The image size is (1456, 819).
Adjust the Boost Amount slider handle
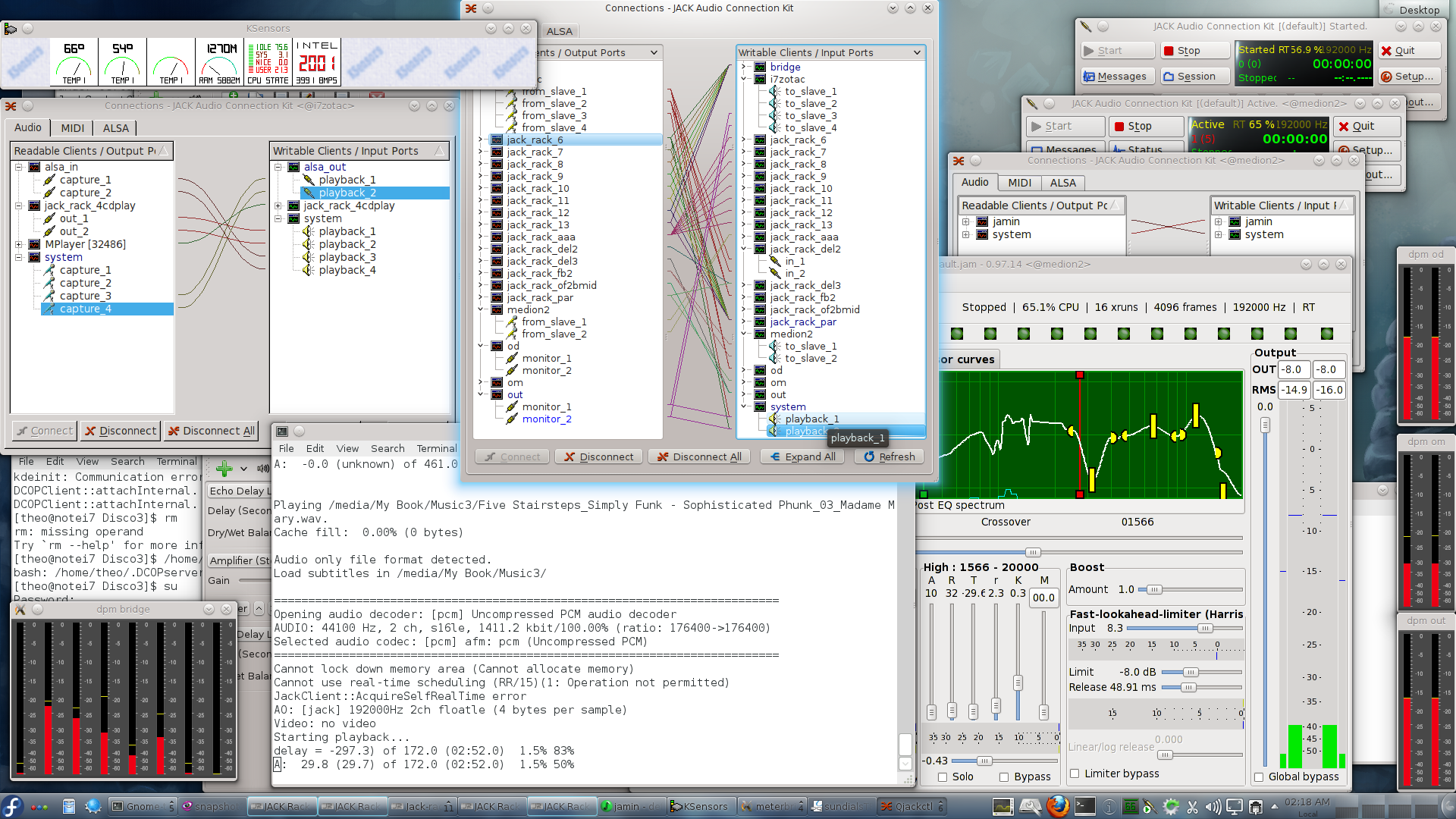pyautogui.click(x=1153, y=589)
